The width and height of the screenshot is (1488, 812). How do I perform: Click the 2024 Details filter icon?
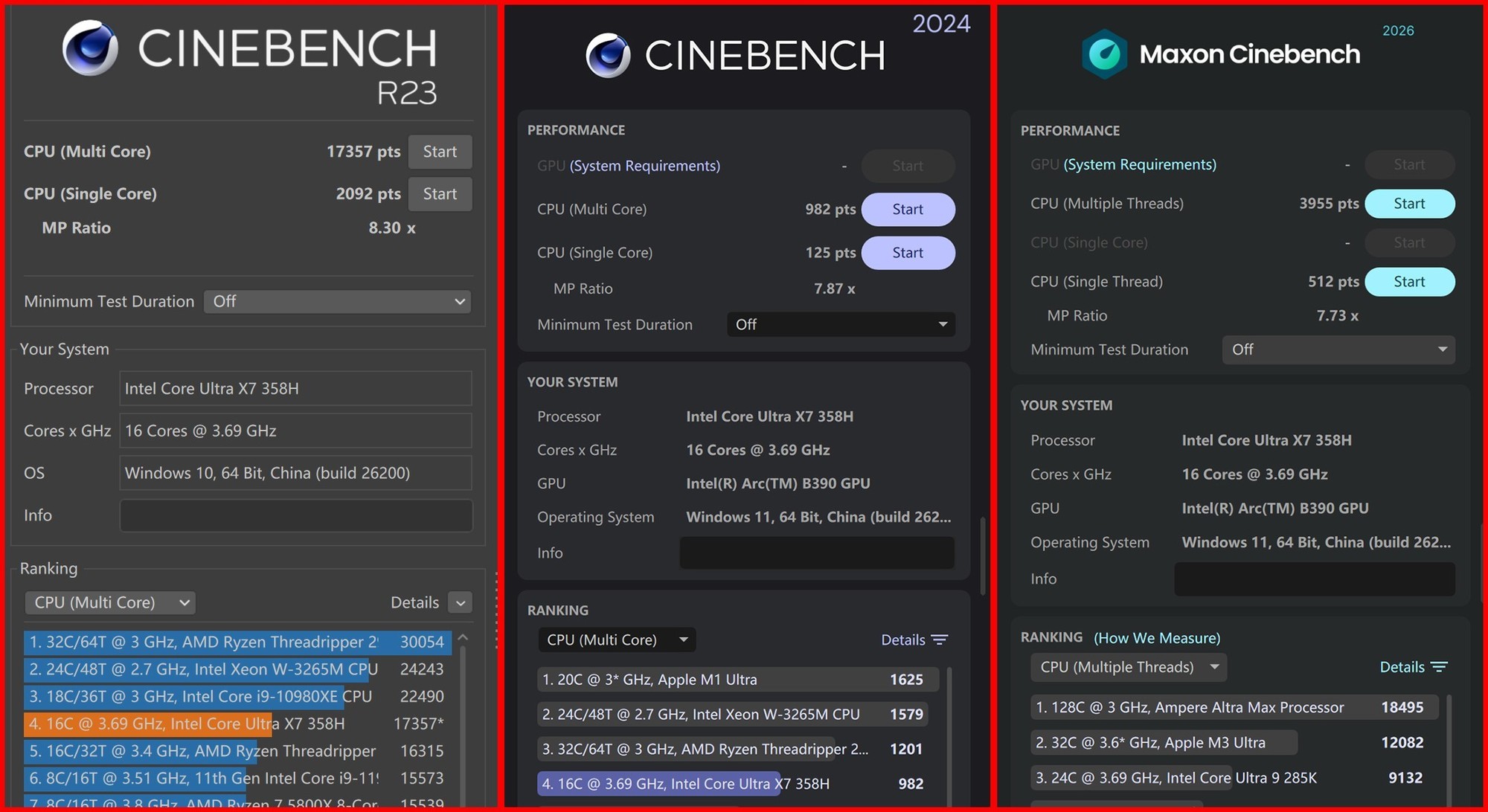pos(940,640)
